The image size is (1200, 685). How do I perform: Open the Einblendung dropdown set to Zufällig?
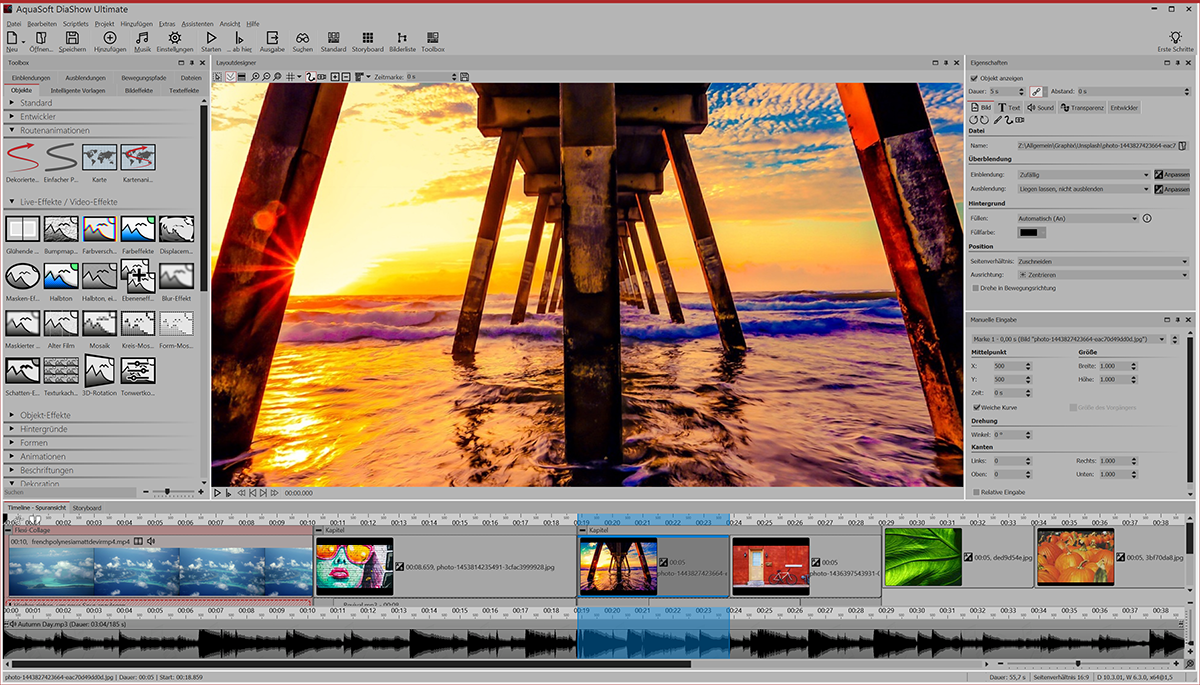tap(1083, 174)
